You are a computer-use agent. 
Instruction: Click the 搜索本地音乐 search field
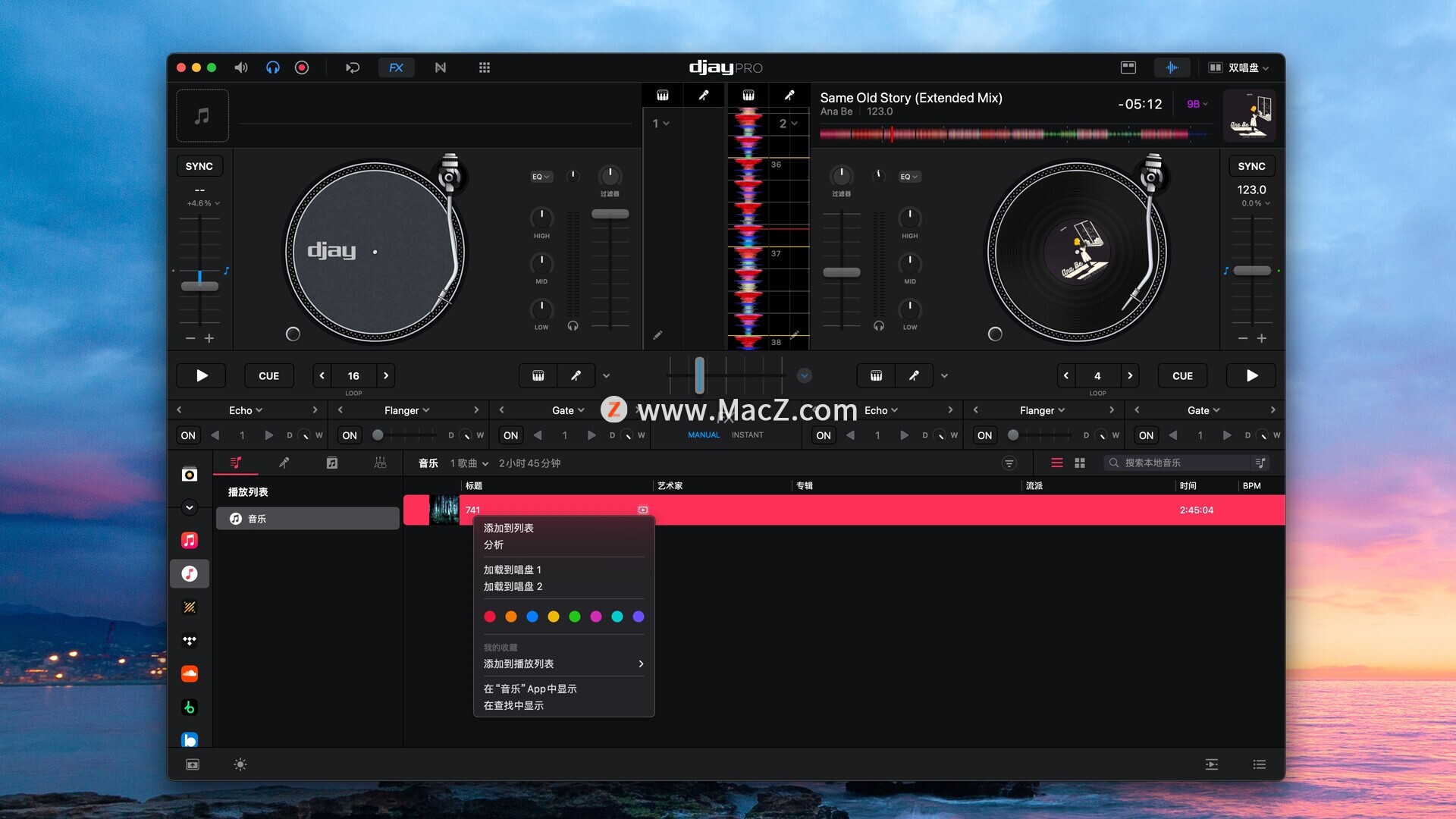tap(1175, 463)
